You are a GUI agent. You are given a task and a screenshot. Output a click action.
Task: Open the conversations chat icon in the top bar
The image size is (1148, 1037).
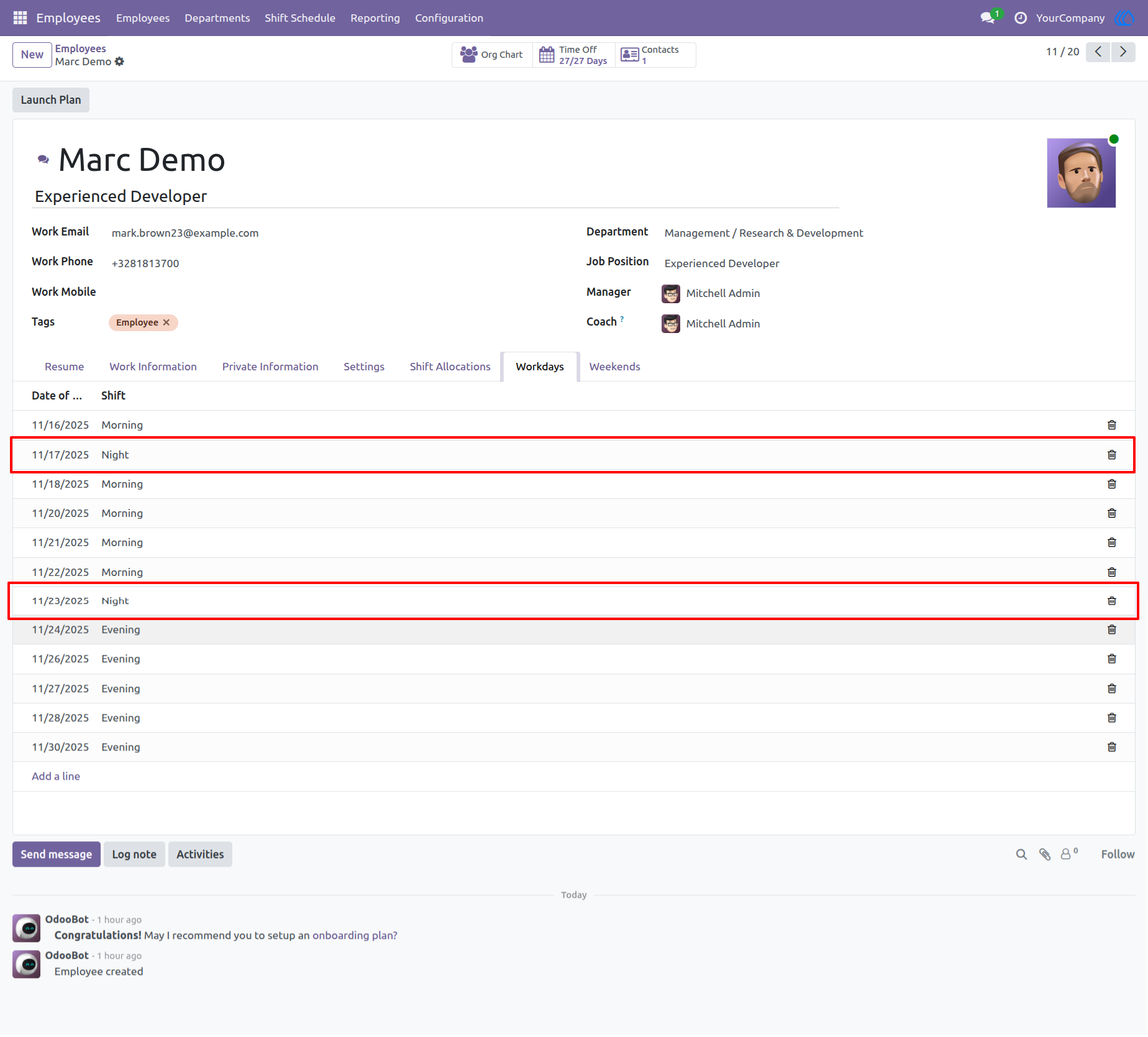coord(988,18)
